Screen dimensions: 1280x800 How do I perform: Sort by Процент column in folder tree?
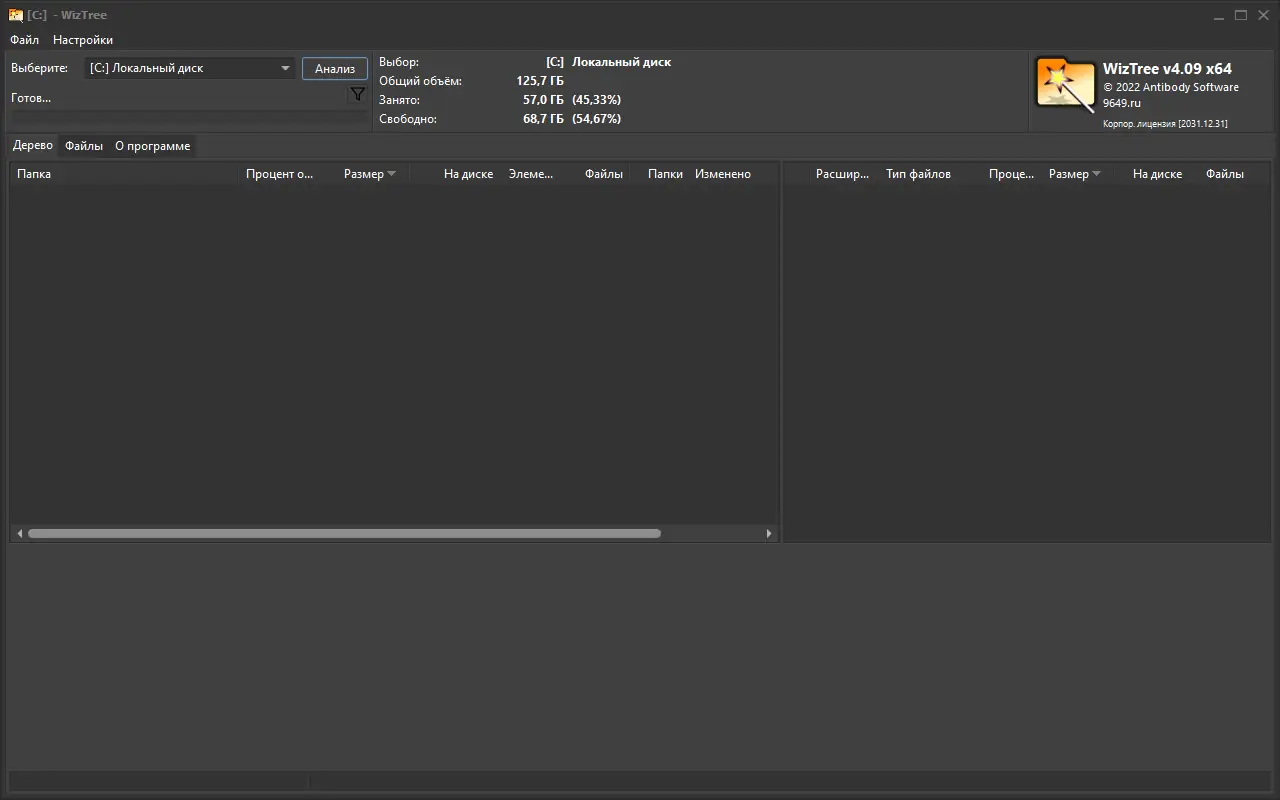(280, 174)
